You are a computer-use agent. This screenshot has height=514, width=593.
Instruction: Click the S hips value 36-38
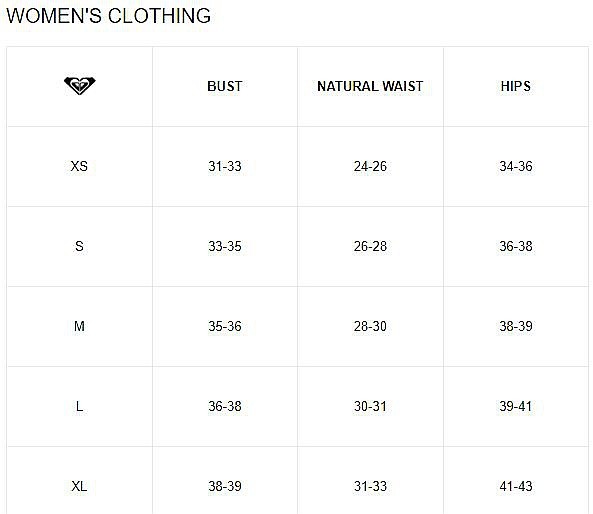pos(516,246)
